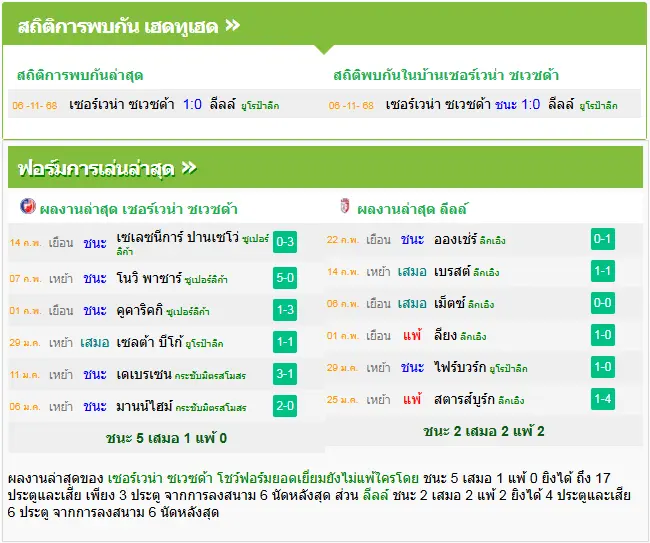650x543 pixels.
Task: Click the 3-1 score badge for เดเบรเซน
Action: click(x=285, y=374)
